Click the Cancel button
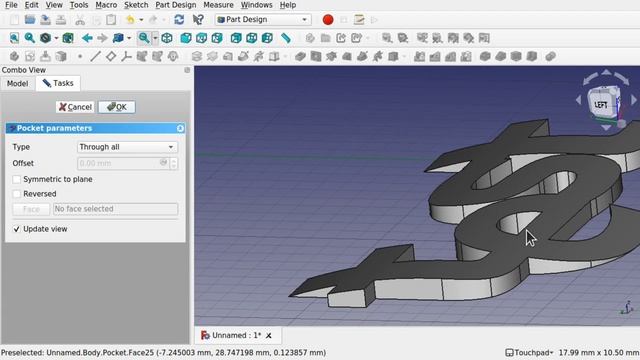The image size is (640, 360). coord(75,107)
